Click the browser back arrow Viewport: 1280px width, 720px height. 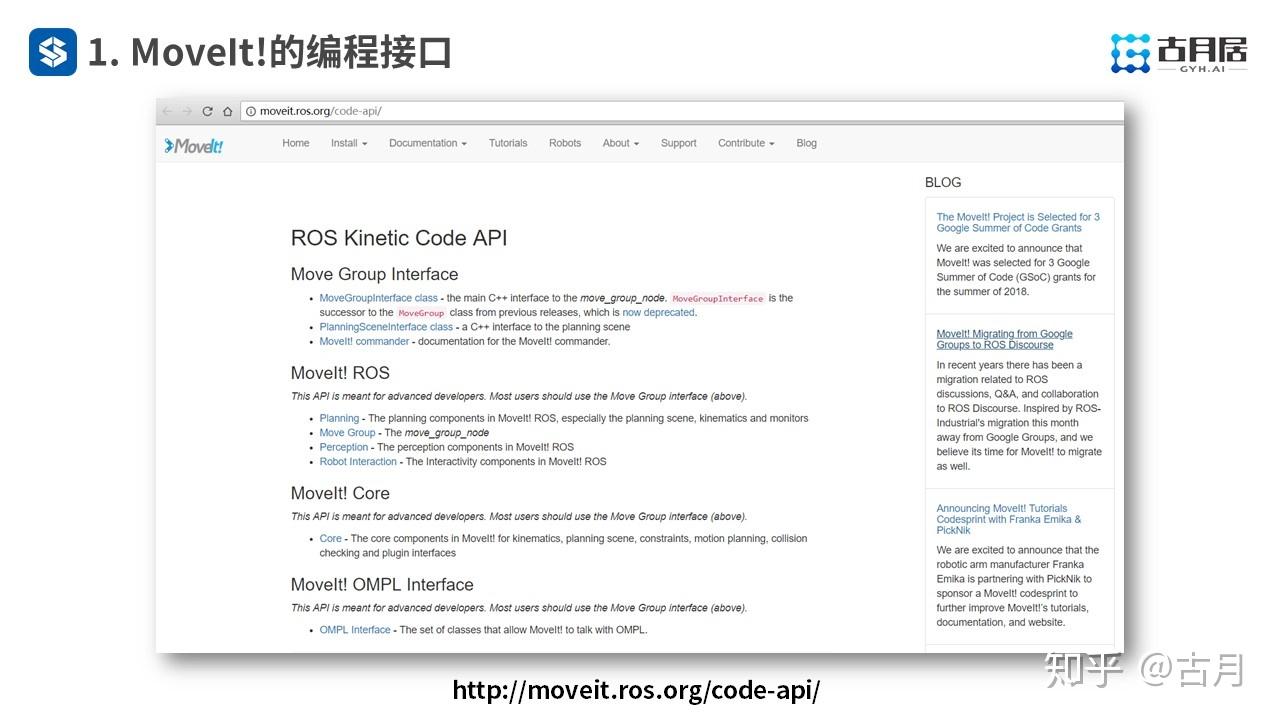tap(165, 111)
